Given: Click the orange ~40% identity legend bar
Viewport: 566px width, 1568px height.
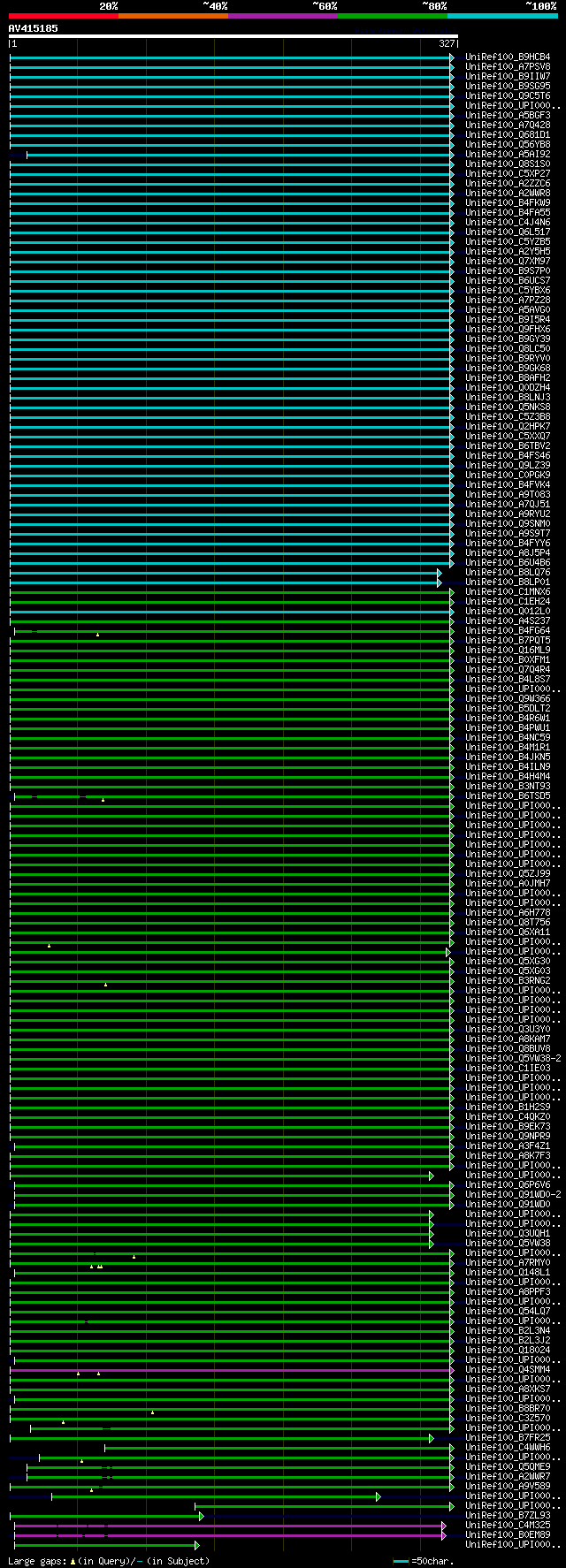Looking at the screenshot, I should (x=173, y=15).
